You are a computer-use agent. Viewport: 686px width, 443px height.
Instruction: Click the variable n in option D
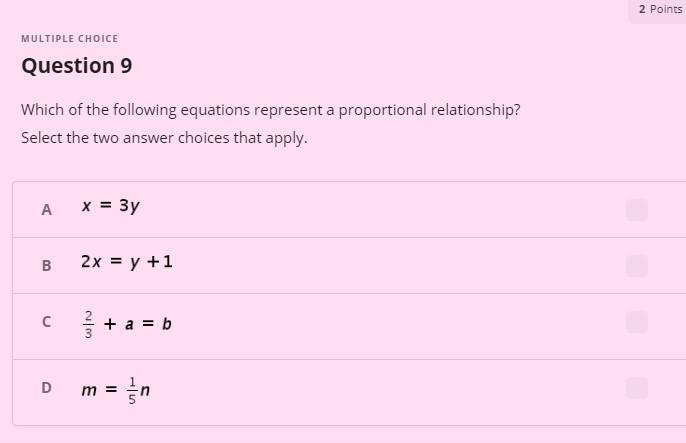click(145, 390)
